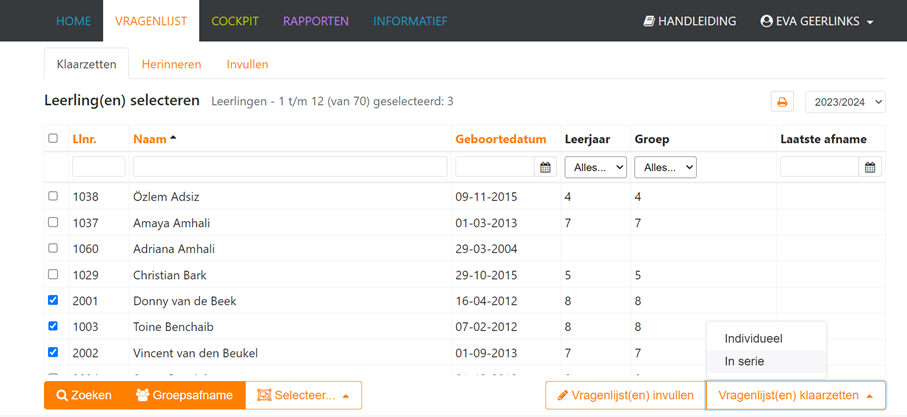
Task: Click student number 1038
Action: pyautogui.click(x=86, y=197)
